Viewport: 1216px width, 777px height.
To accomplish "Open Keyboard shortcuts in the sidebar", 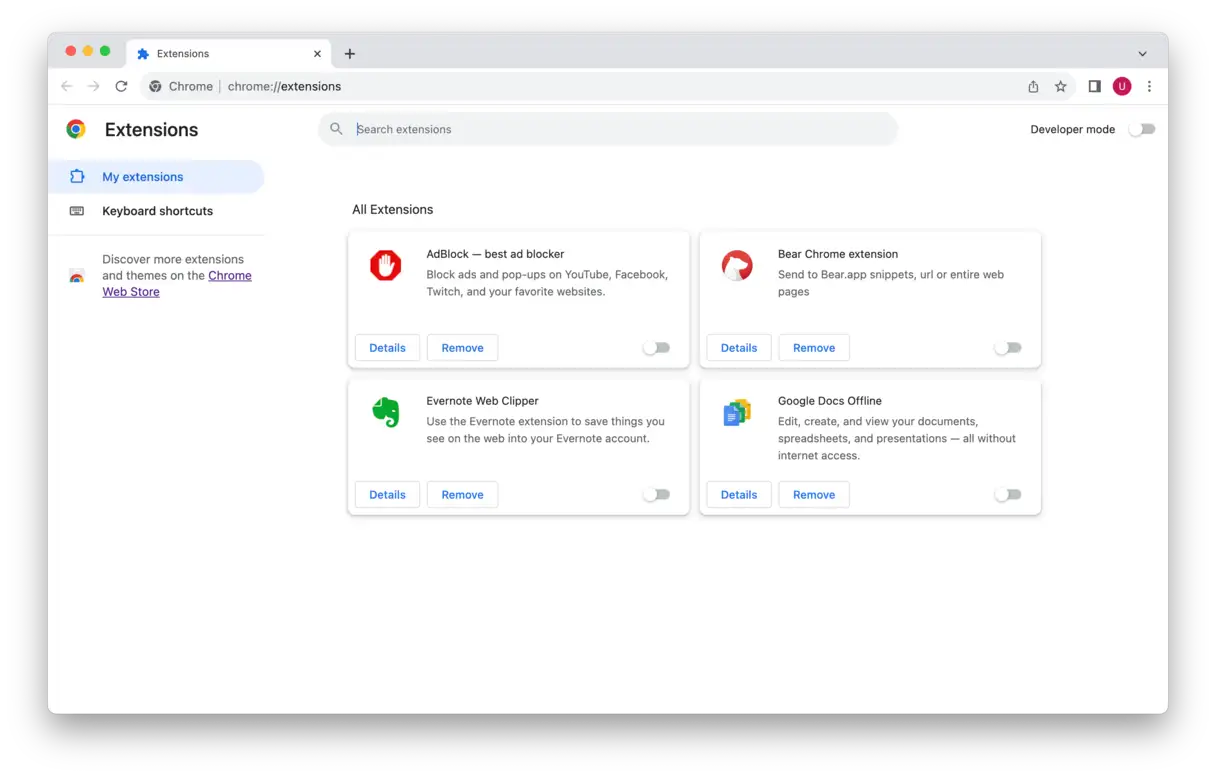I will [x=157, y=211].
